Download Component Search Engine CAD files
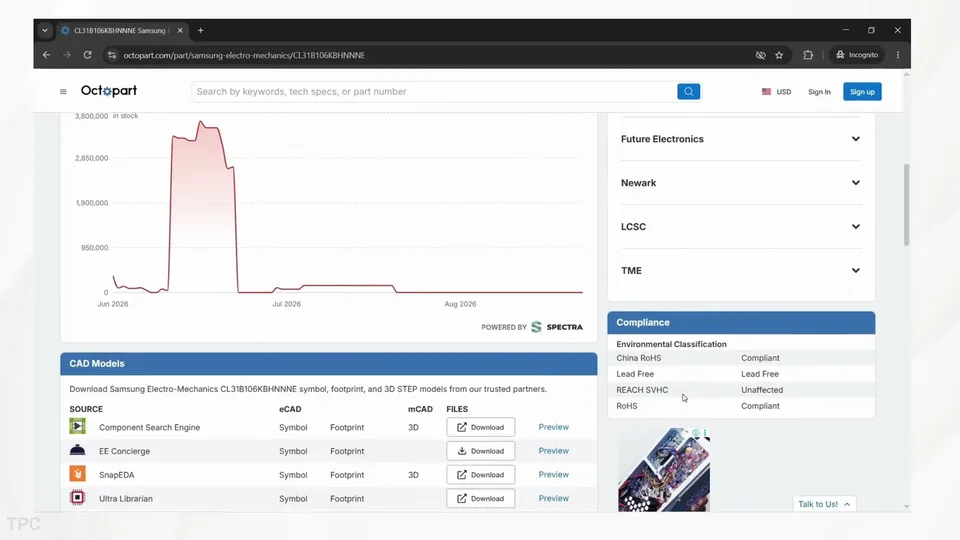This screenshot has width=960, height=540. 481,427
